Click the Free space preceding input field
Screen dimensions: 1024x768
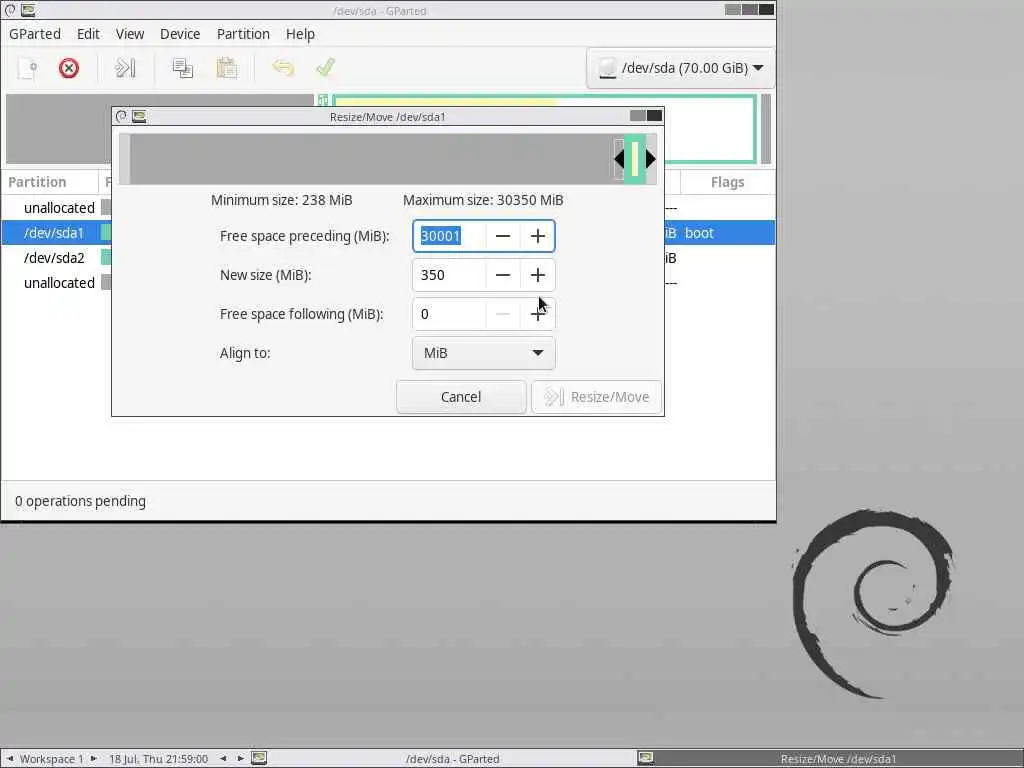449,236
